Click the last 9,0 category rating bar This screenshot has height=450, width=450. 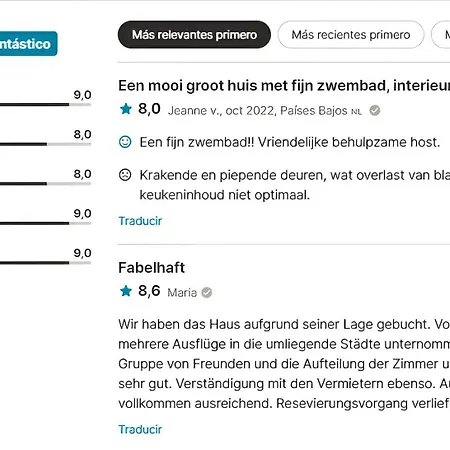(x=45, y=263)
